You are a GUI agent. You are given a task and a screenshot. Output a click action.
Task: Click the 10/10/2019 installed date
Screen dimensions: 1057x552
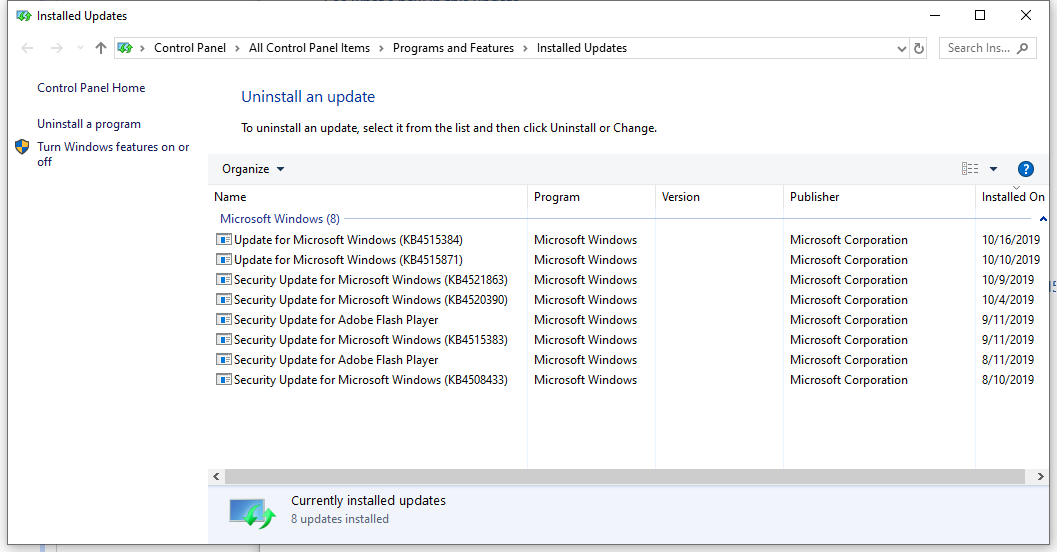pos(1010,259)
